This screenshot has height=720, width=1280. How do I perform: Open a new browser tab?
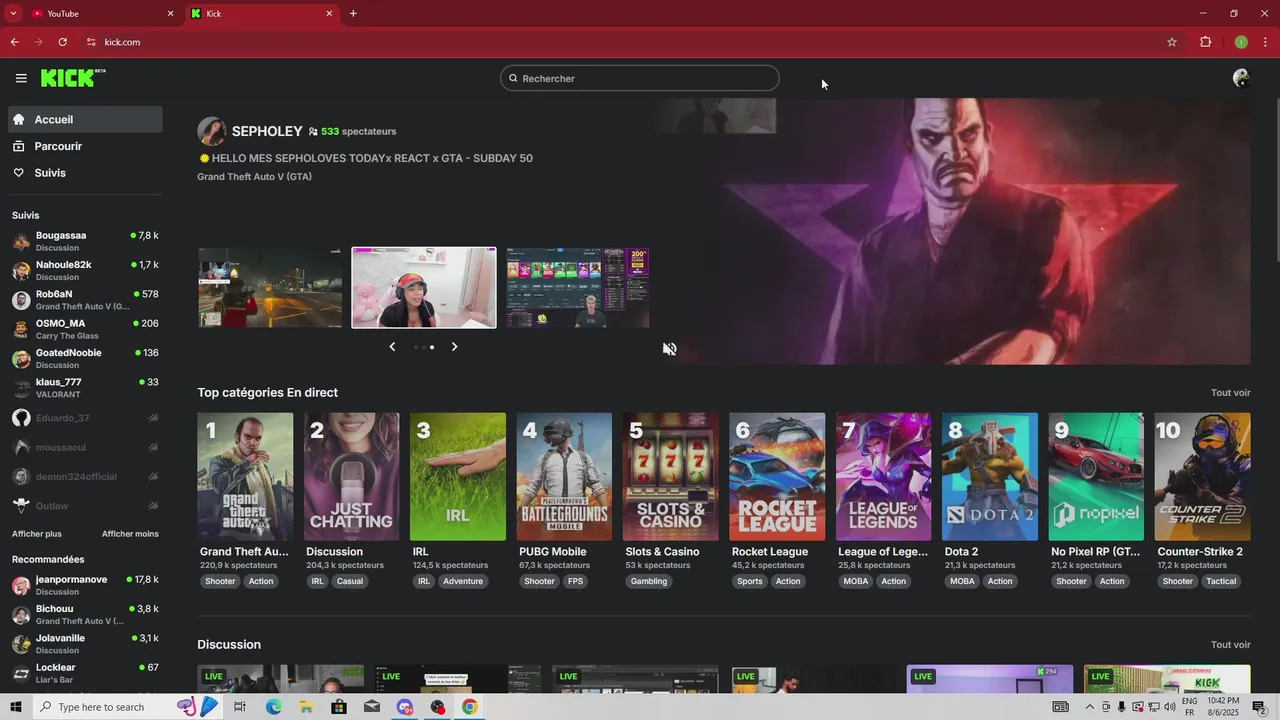coord(353,13)
